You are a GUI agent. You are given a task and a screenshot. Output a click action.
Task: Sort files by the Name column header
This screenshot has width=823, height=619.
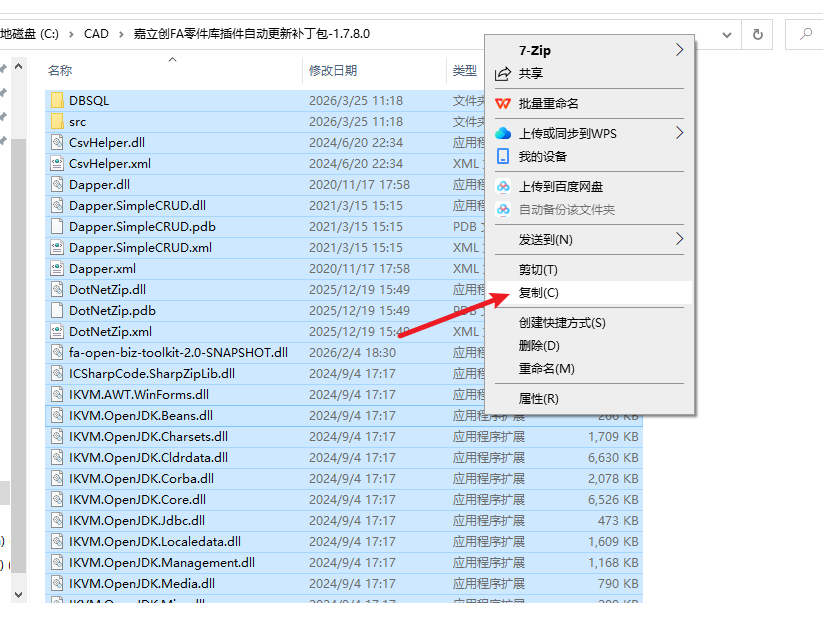click(x=60, y=71)
